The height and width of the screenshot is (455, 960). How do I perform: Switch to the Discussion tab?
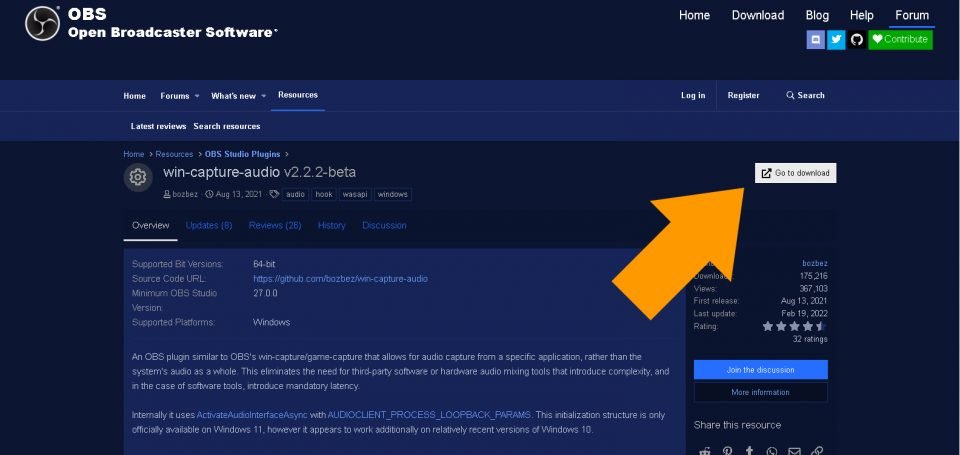tap(384, 225)
